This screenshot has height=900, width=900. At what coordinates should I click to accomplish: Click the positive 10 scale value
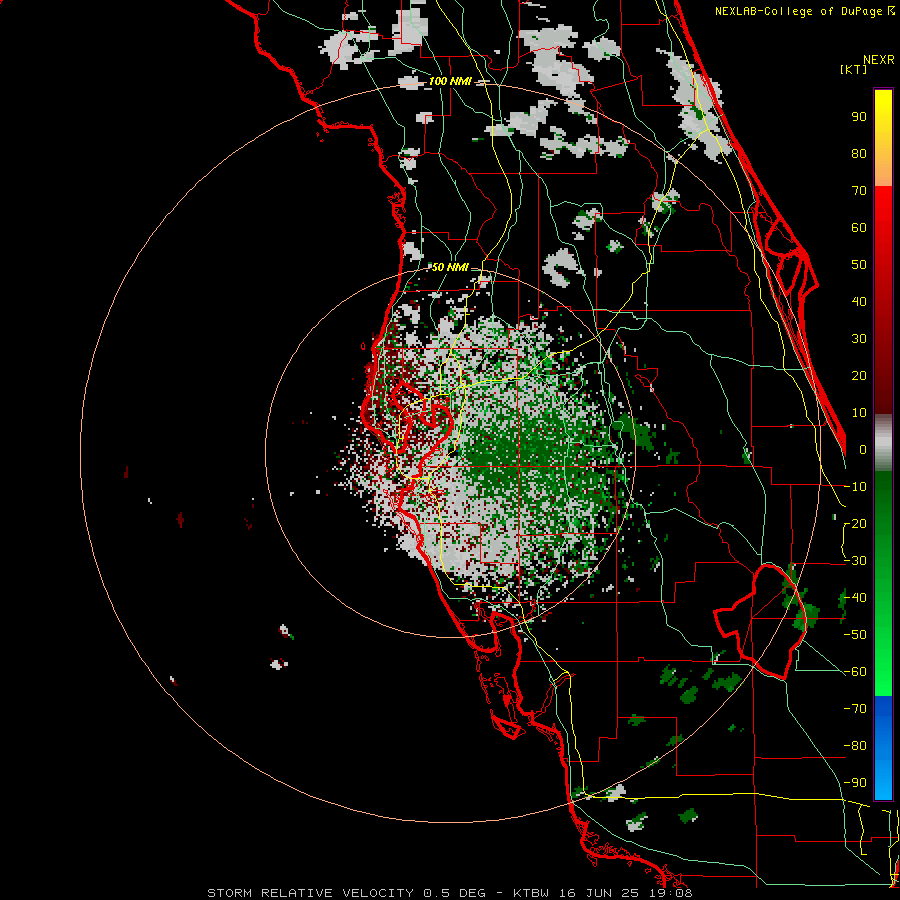[x=859, y=413]
